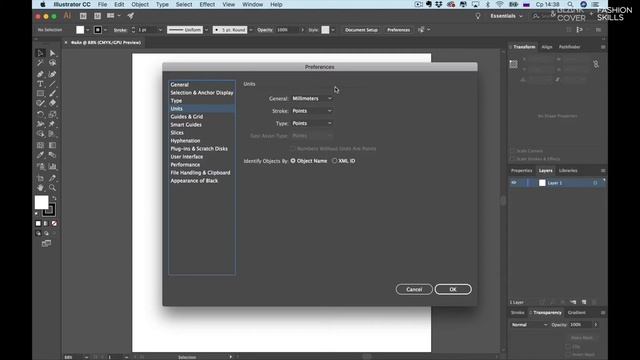The width and height of the screenshot is (640, 360).
Task: Open the Effect menu
Action: pos(207,4)
